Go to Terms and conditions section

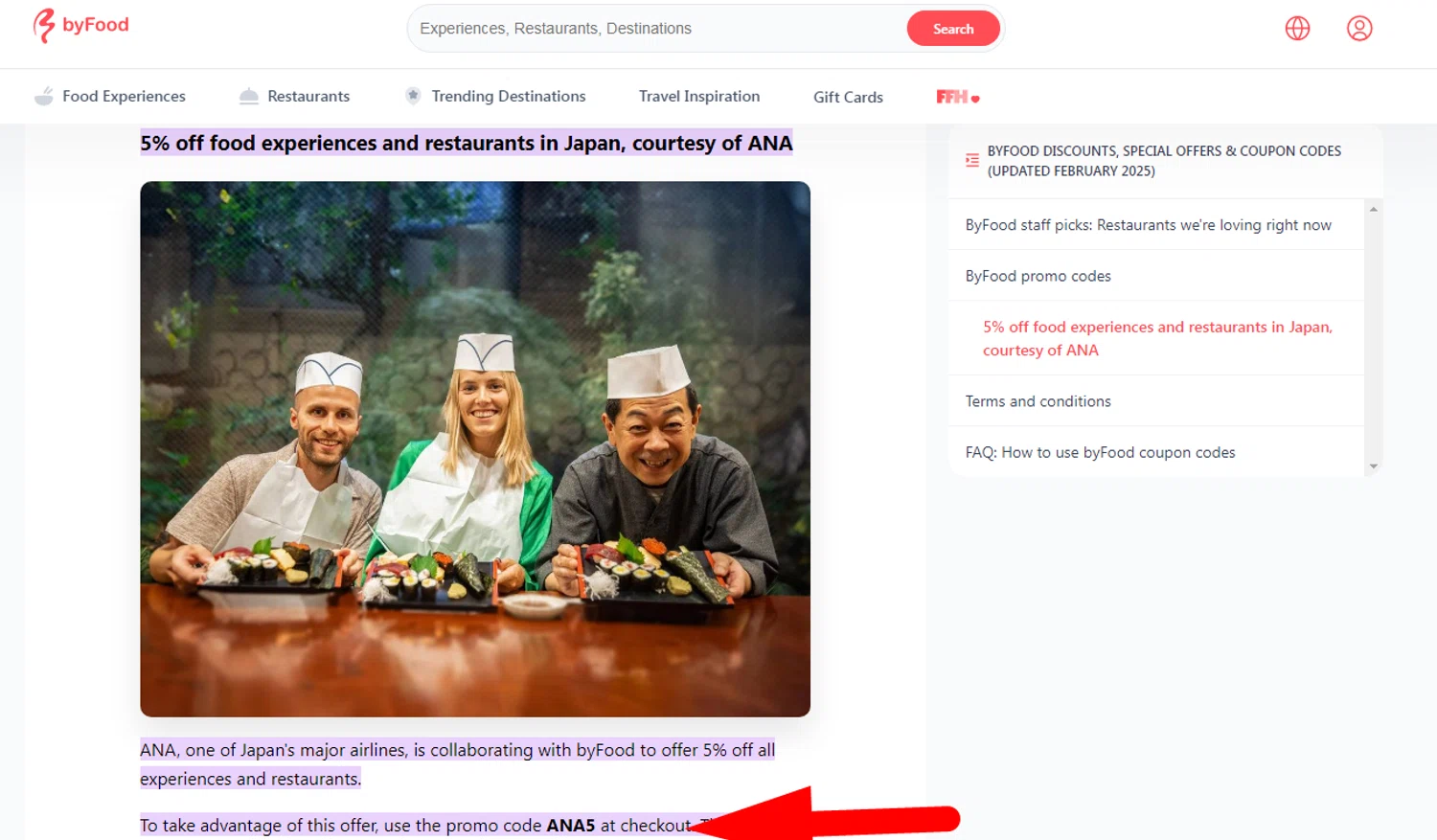pyautogui.click(x=1038, y=401)
